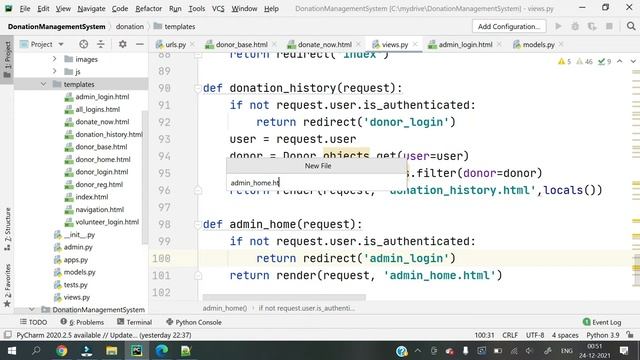This screenshot has width=640, height=360.
Task: Open the VCS menu
Action: point(218,9)
